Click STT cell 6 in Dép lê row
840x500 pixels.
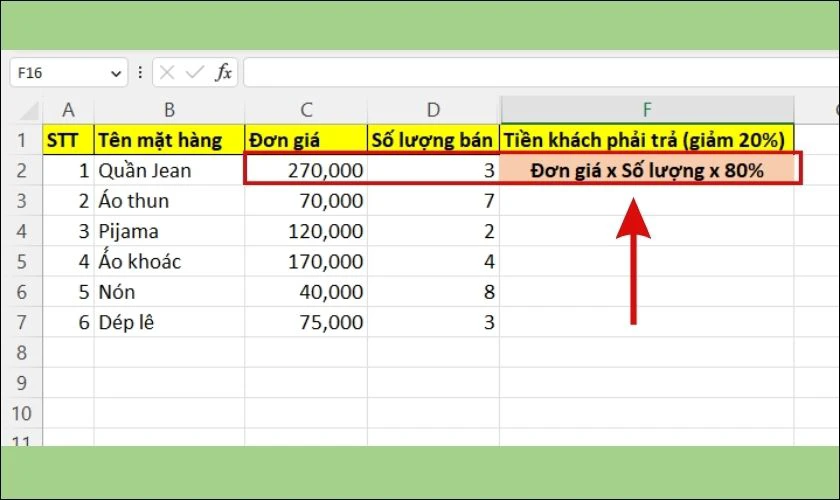tap(68, 322)
